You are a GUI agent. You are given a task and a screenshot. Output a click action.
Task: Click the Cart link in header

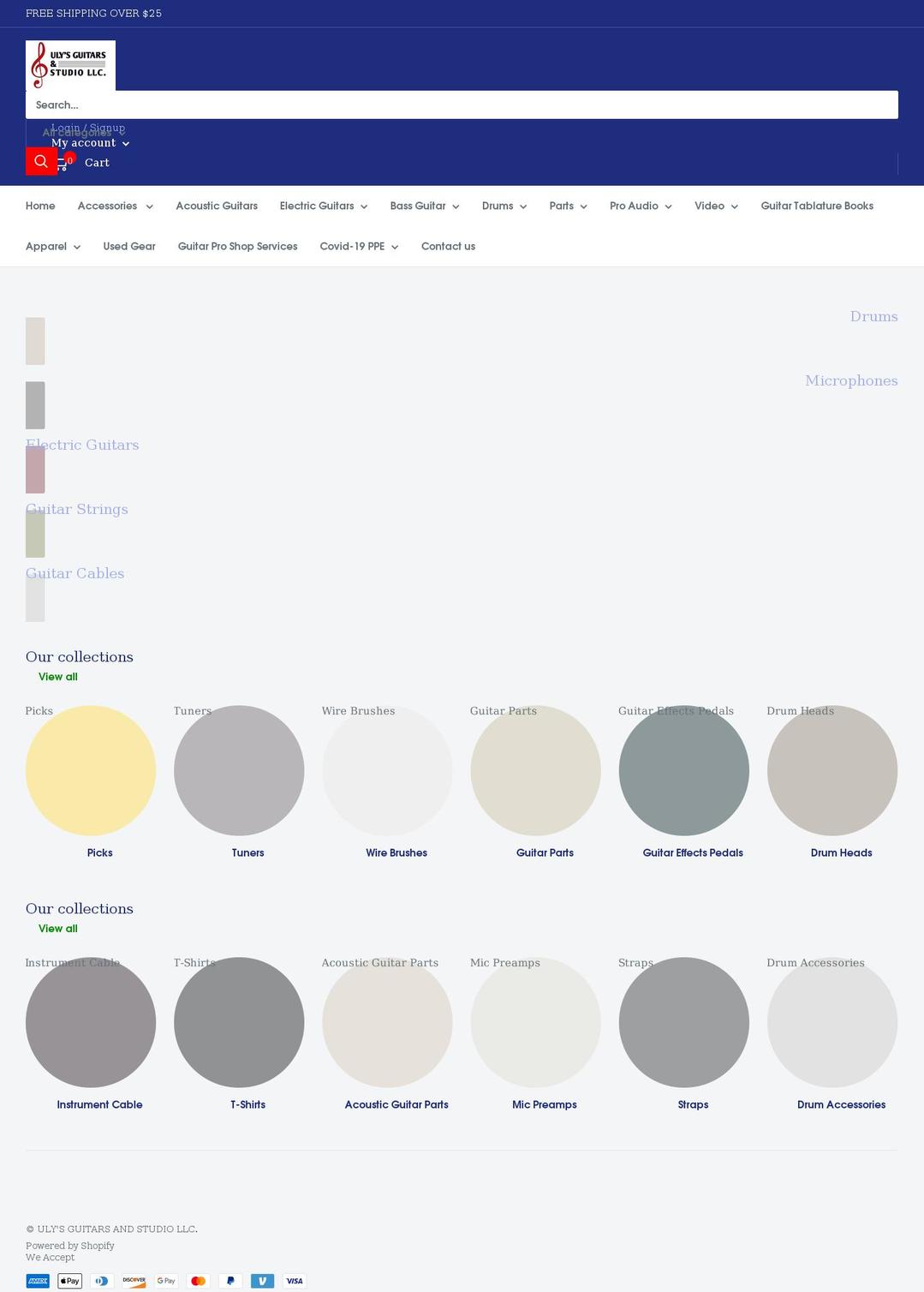coord(97,163)
